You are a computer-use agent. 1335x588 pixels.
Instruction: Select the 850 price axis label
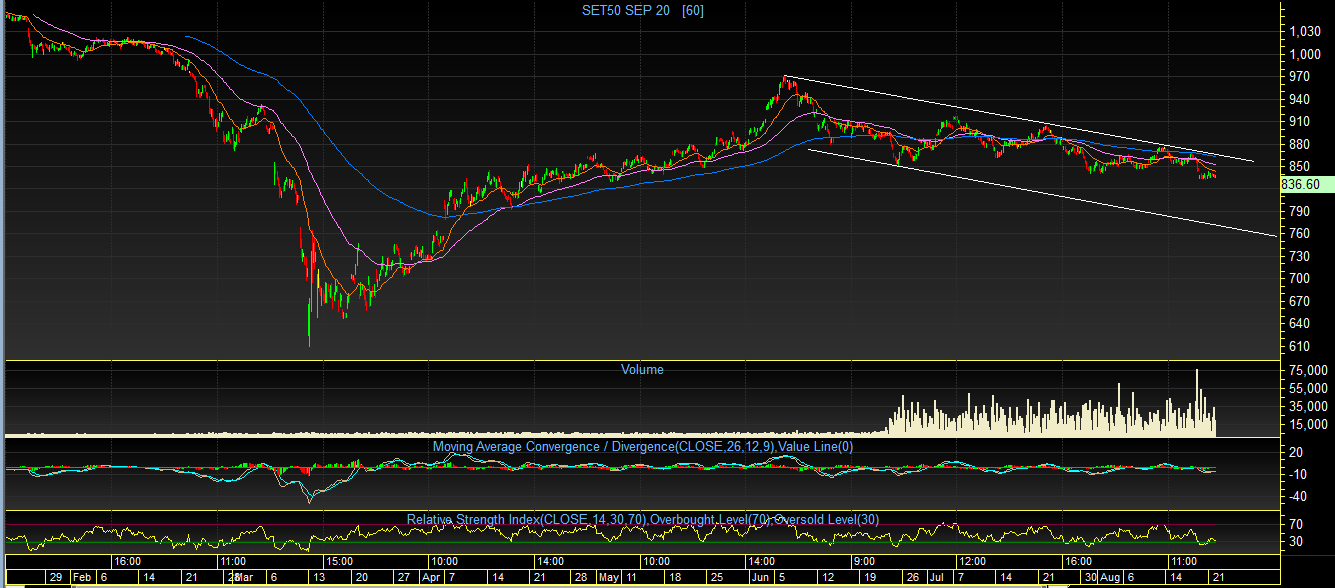1298,167
